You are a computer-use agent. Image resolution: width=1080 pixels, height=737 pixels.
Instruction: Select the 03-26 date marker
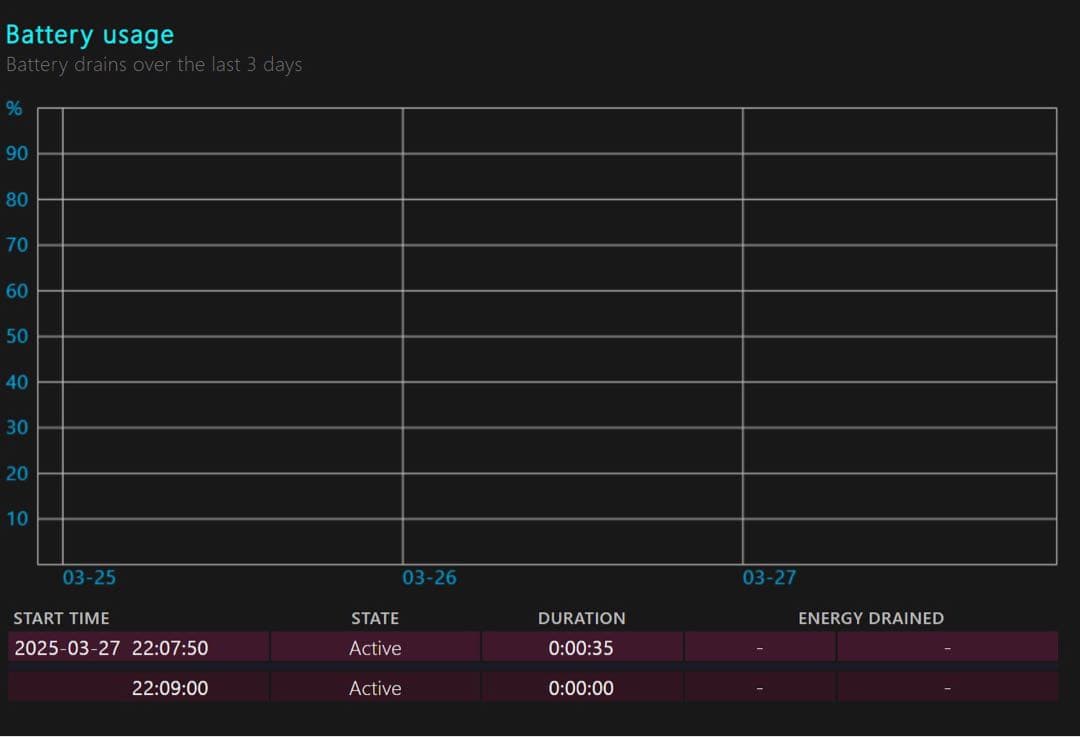pos(429,578)
